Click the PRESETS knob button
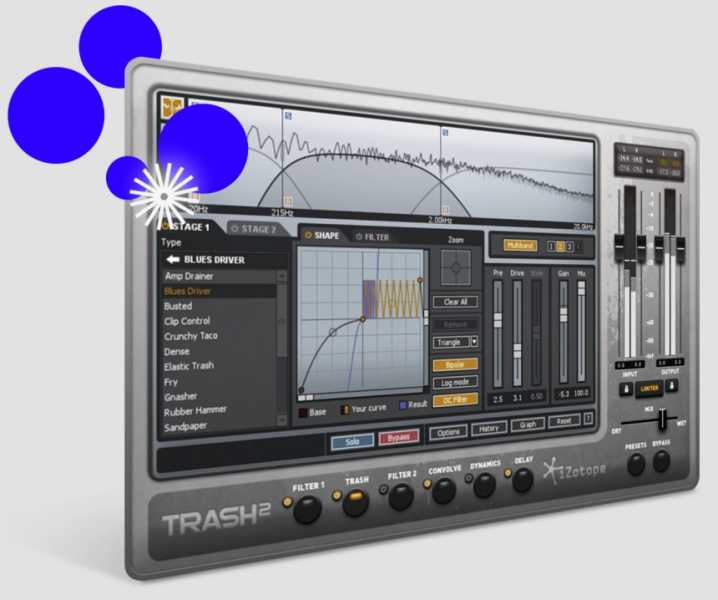Image resolution: width=718 pixels, height=600 pixels. pyautogui.click(x=636, y=464)
